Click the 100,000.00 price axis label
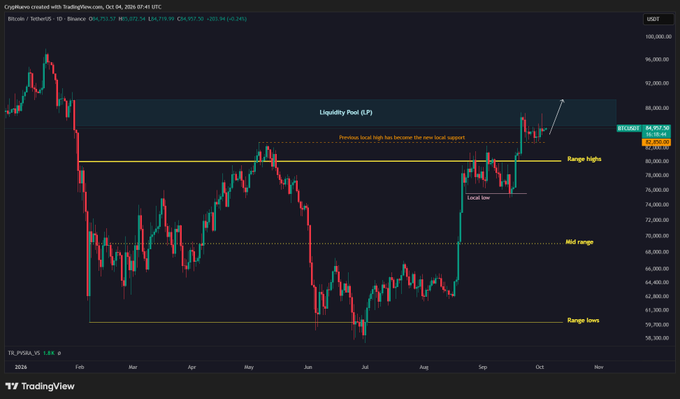This screenshot has width=680, height=399. 658,37
